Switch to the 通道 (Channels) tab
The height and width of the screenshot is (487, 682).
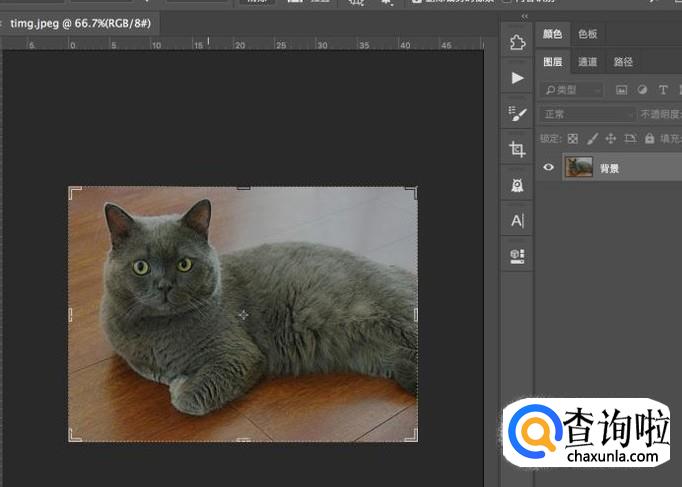587,62
